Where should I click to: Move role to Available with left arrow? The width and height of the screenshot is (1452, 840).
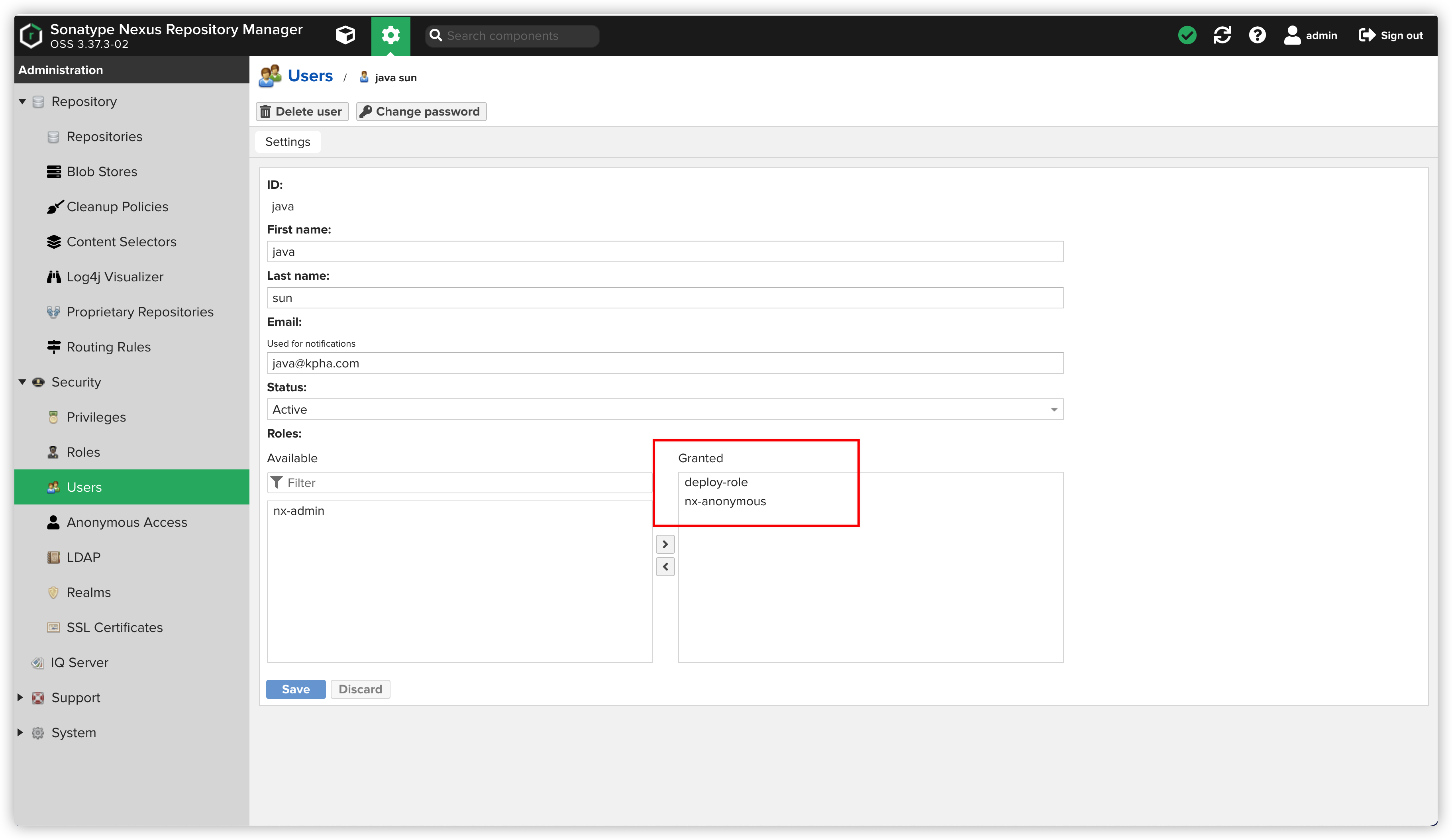[x=665, y=566]
